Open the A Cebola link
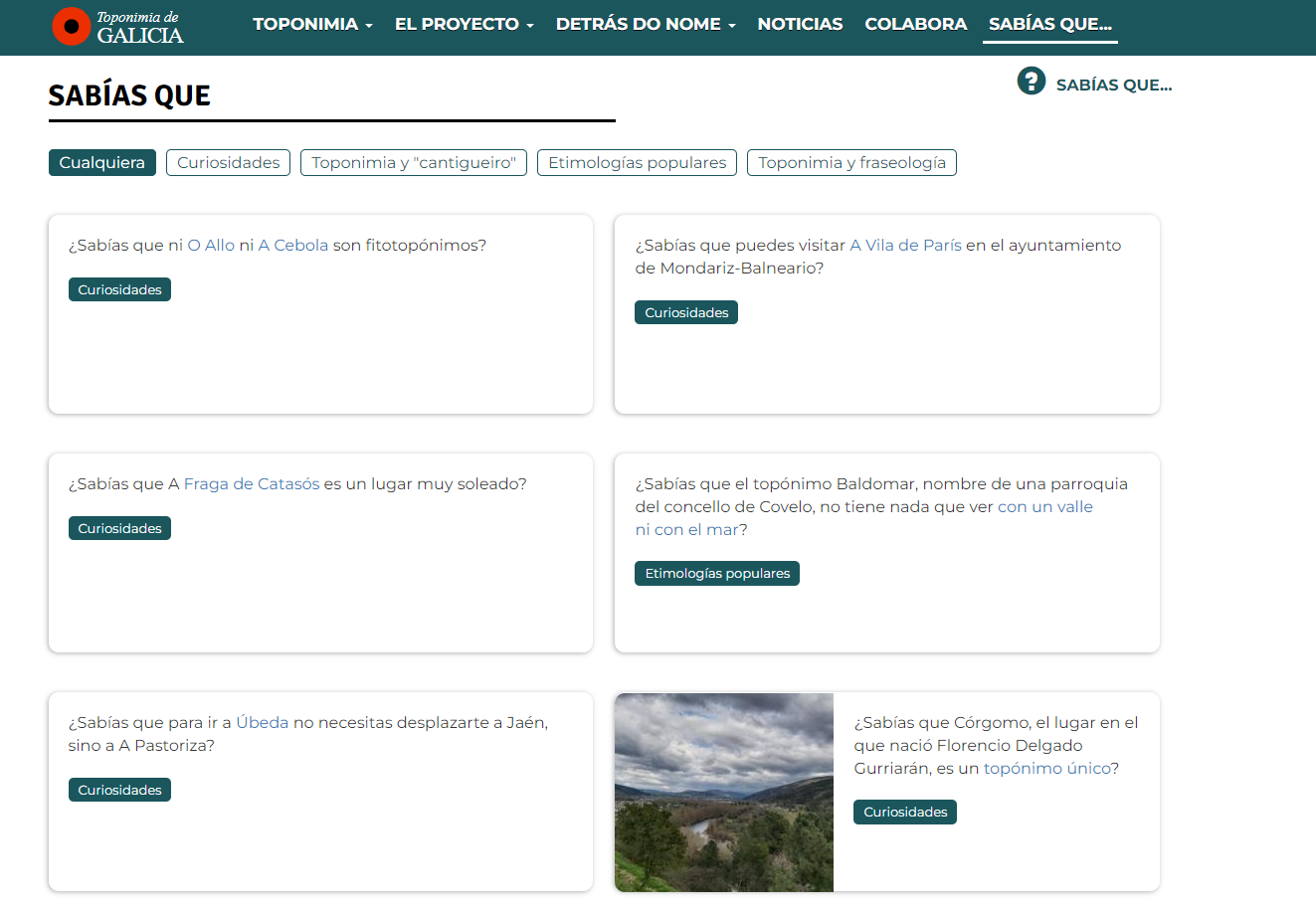Screen dimensions: 1316x910 pos(293,246)
